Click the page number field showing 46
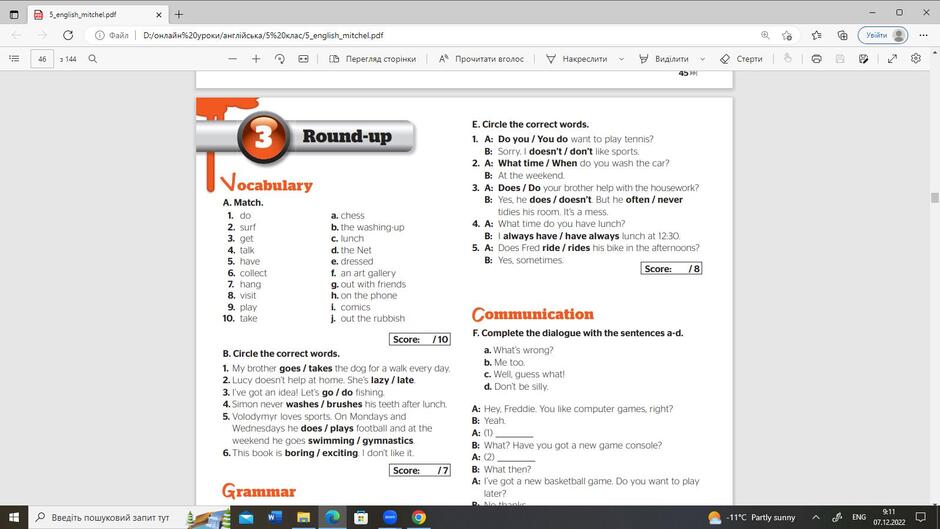Image resolution: width=940 pixels, height=529 pixels. click(42, 59)
